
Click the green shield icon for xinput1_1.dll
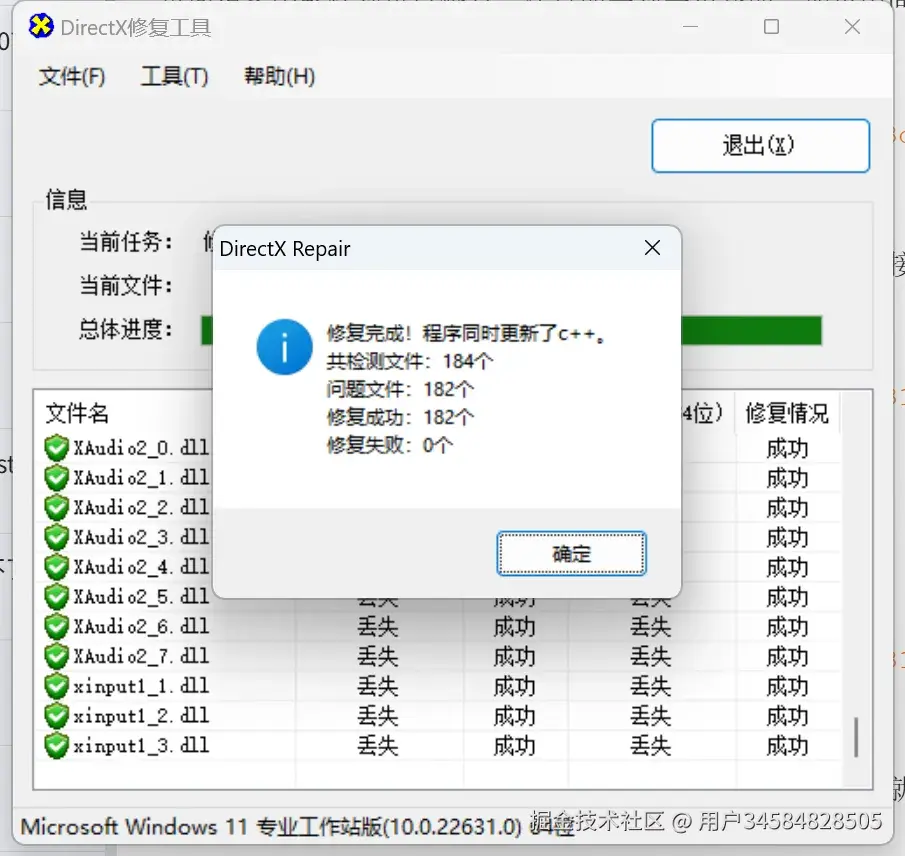pyautogui.click(x=57, y=686)
